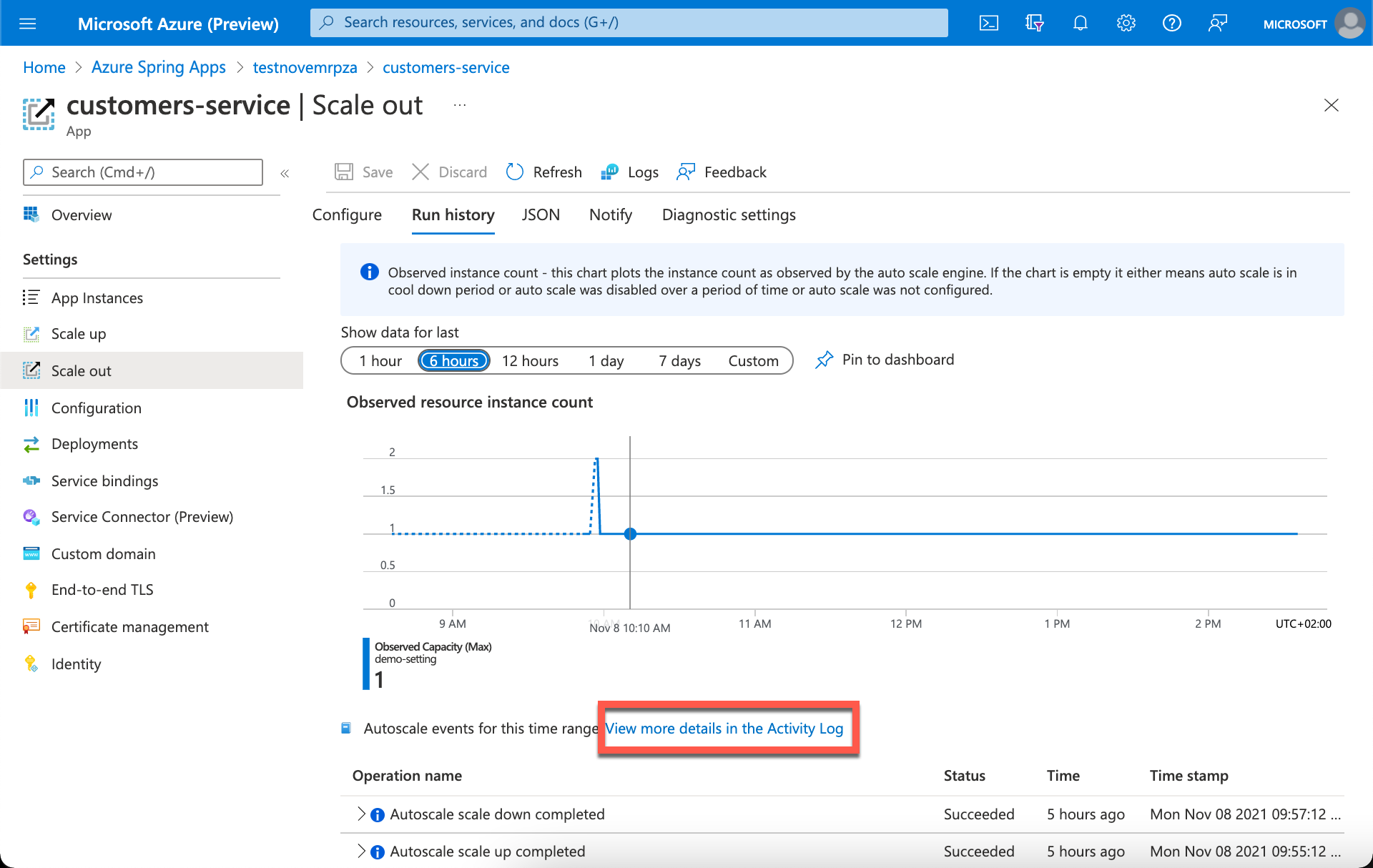
Task: Switch to the Notify tab
Action: [x=611, y=214]
